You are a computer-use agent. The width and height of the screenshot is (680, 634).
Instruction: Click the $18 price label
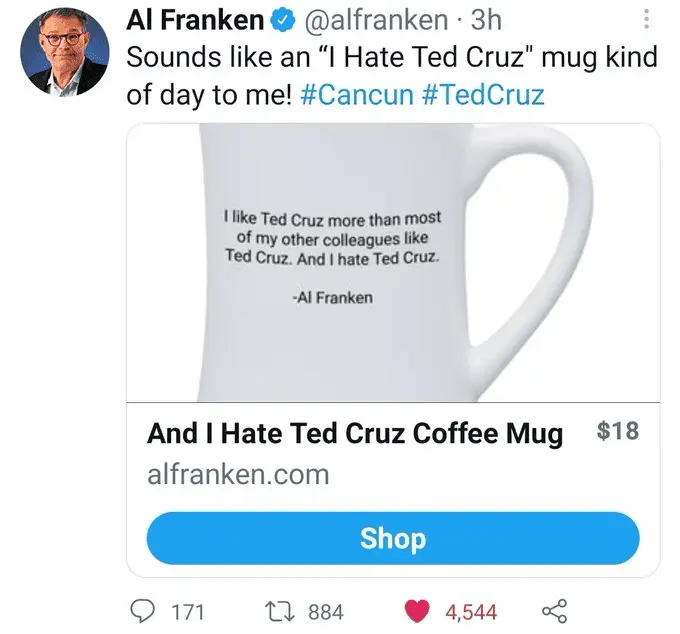point(617,432)
